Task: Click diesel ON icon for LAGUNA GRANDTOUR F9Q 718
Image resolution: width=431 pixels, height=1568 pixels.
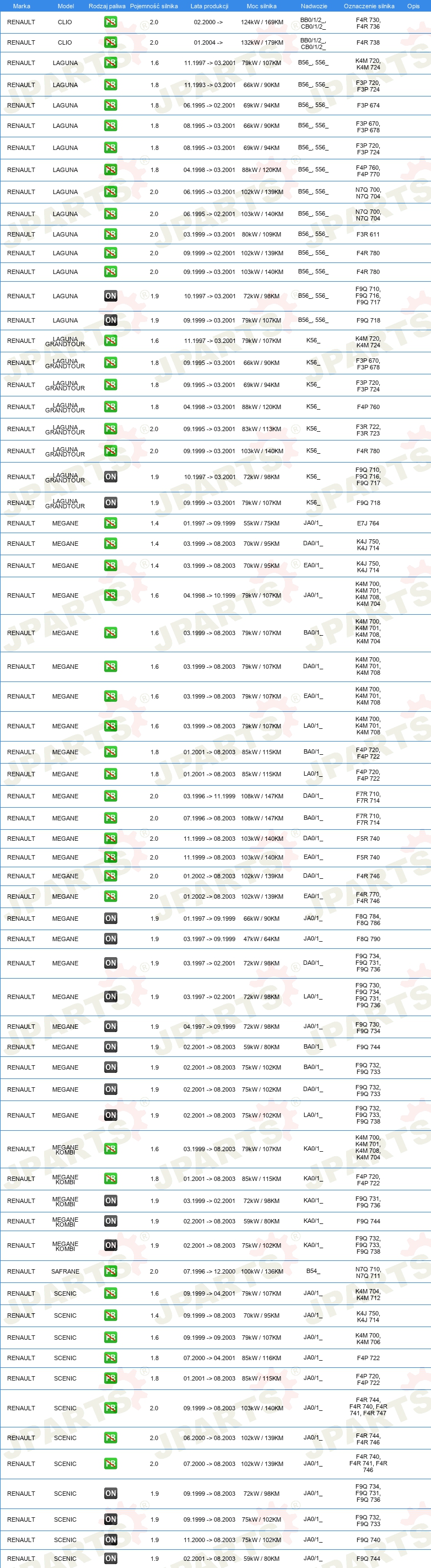Action: pyautogui.click(x=110, y=503)
